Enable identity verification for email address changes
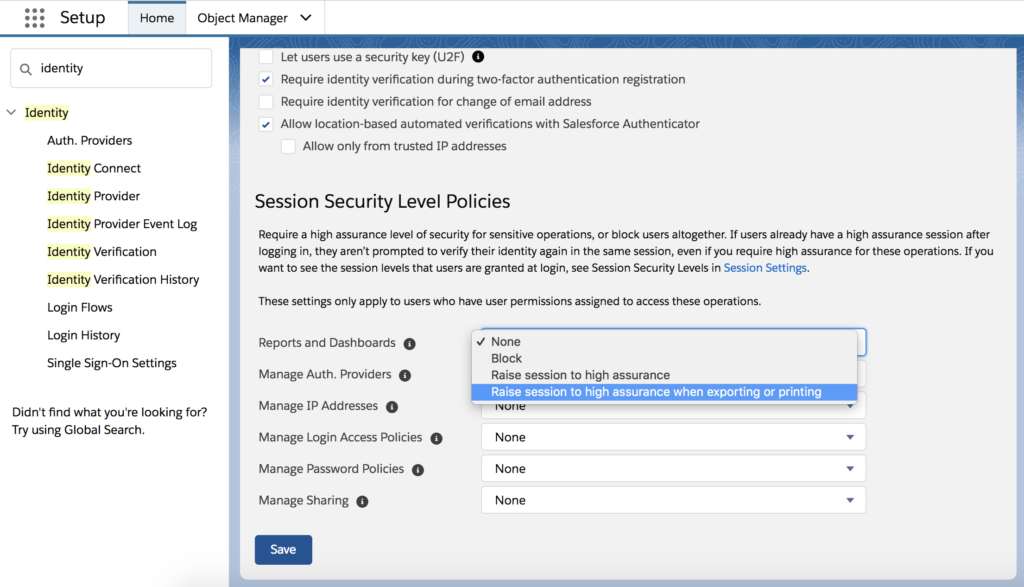Image resolution: width=1024 pixels, height=587 pixels. [265, 102]
